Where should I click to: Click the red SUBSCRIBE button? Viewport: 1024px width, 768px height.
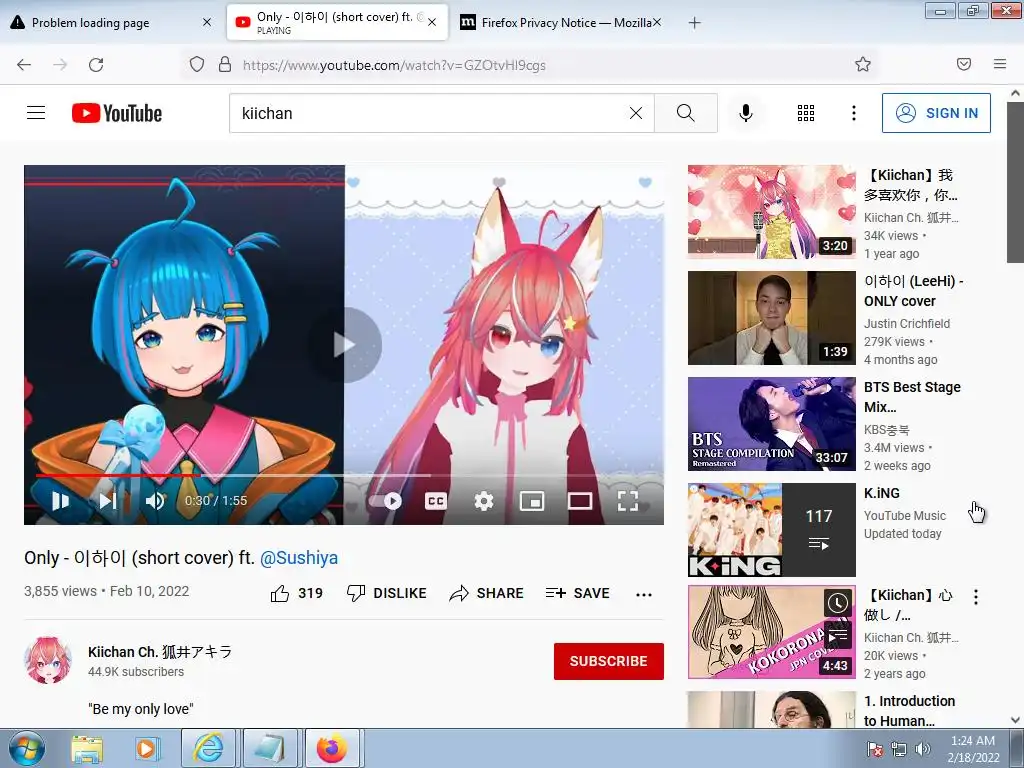tap(609, 661)
